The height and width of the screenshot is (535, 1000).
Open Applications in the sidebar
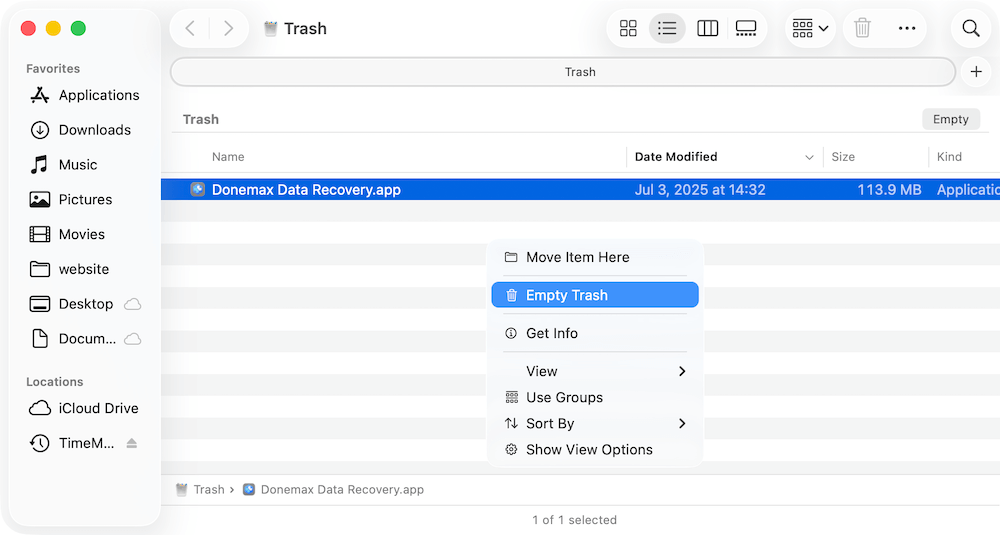pyautogui.click(x=98, y=95)
